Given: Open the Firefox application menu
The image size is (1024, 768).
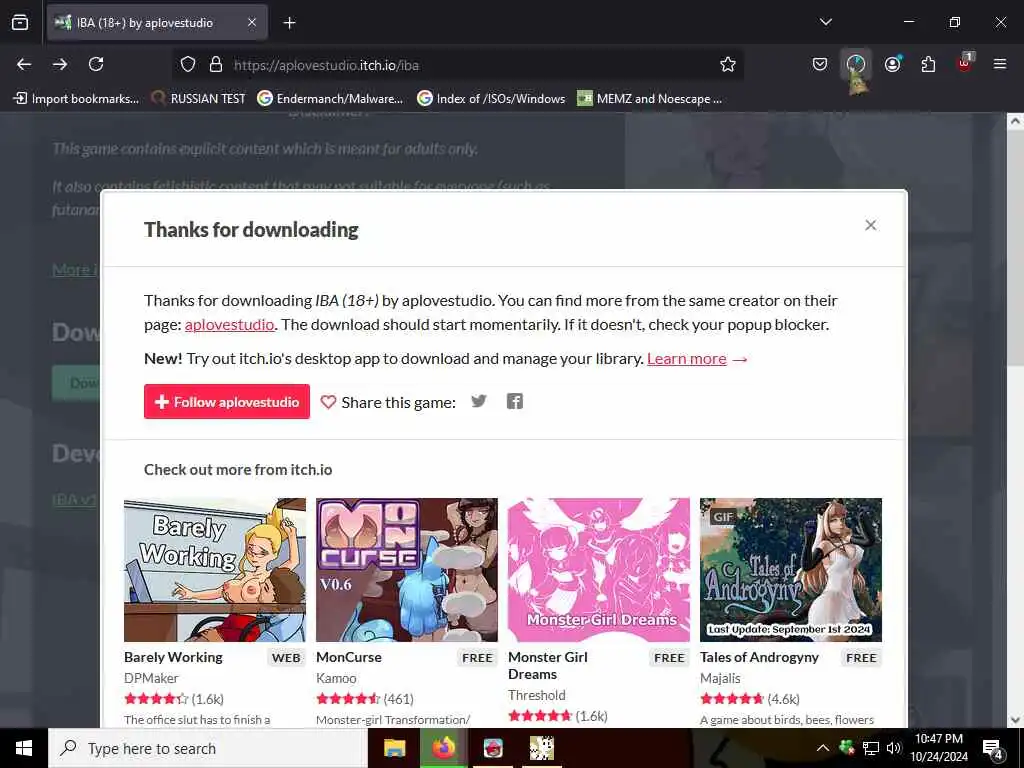Looking at the screenshot, I should (x=1000, y=64).
